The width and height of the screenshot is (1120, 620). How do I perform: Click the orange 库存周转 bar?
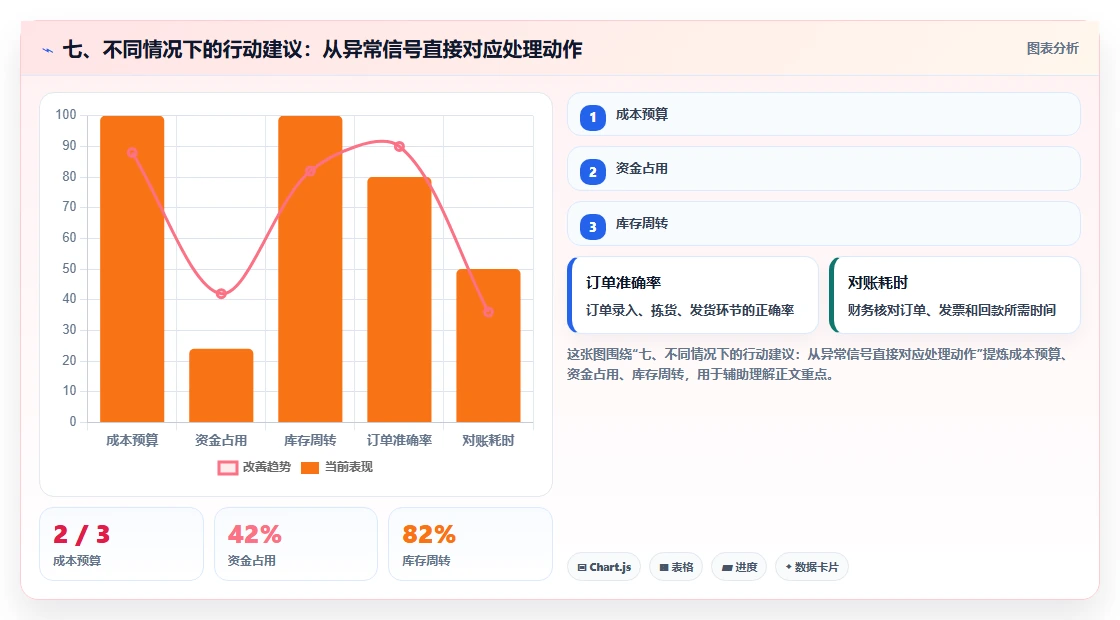pyautogui.click(x=310, y=269)
